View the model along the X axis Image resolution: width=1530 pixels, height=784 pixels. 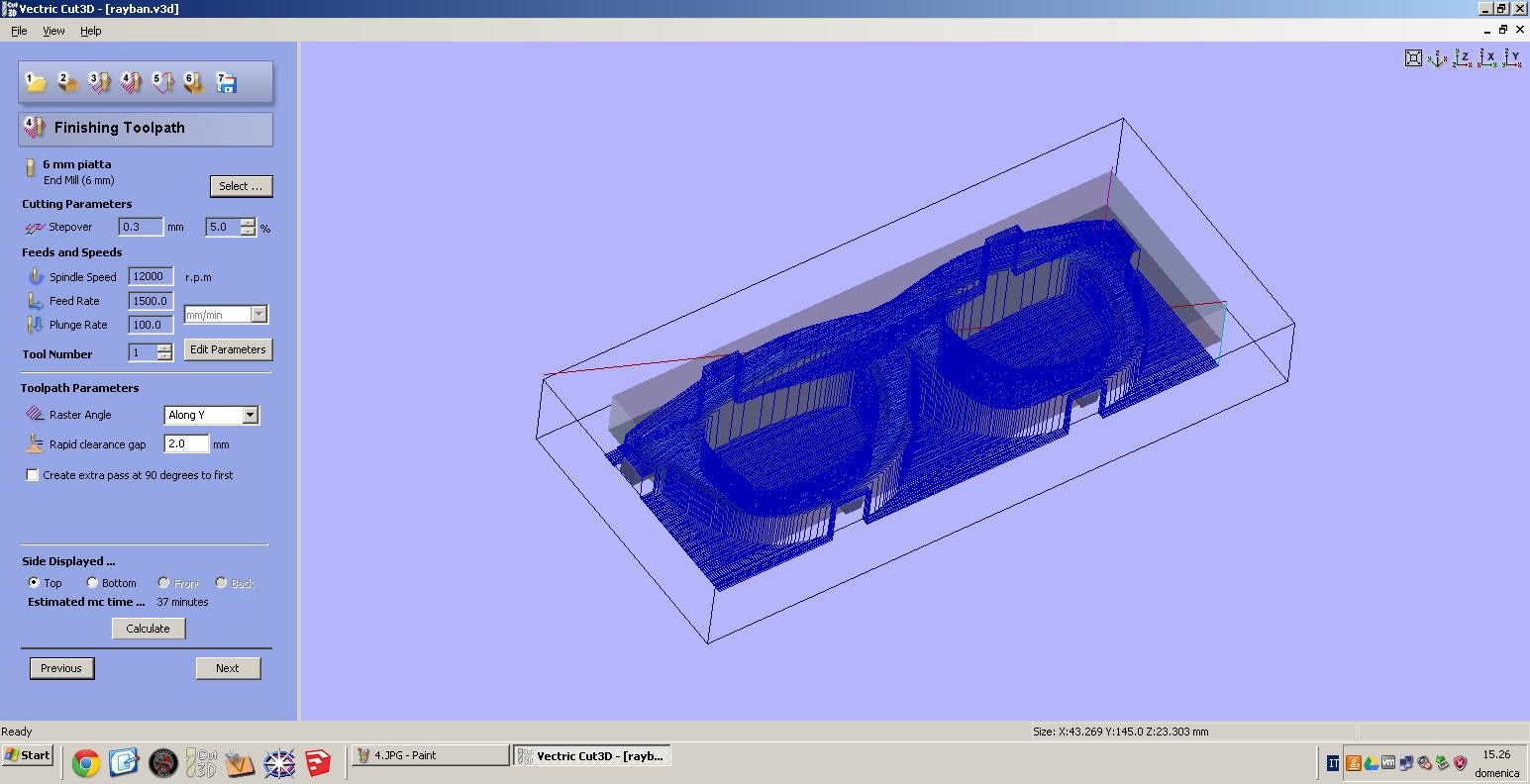coord(1487,58)
